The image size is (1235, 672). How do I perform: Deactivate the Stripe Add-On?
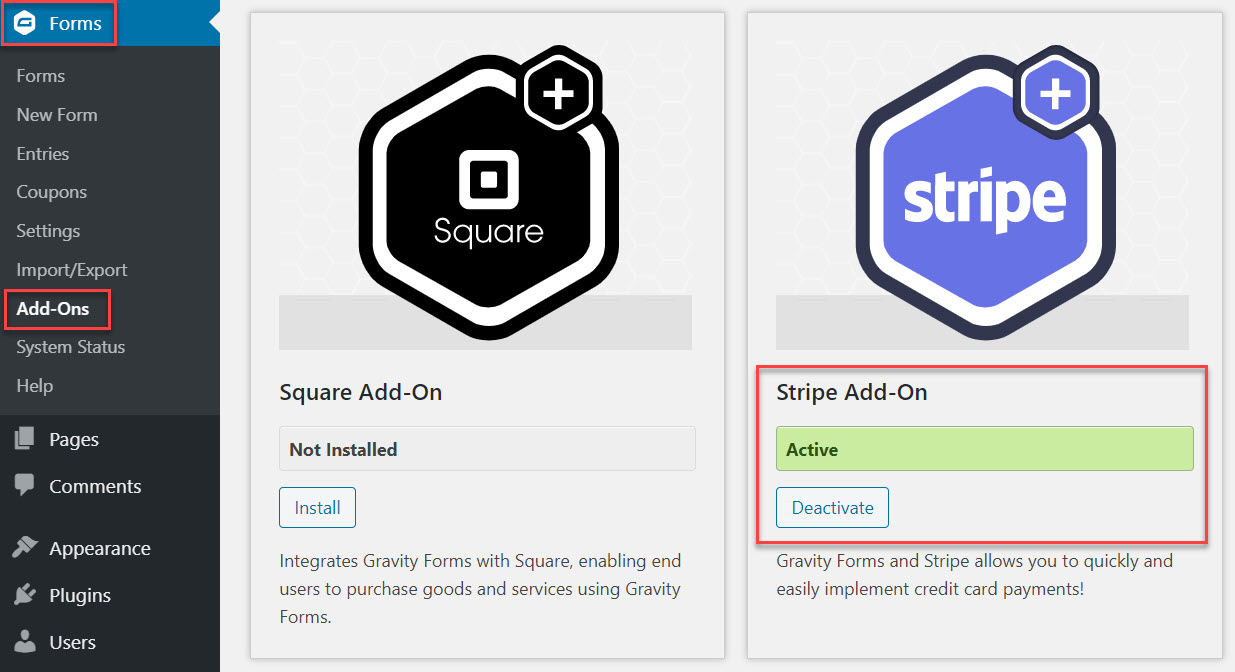[832, 508]
